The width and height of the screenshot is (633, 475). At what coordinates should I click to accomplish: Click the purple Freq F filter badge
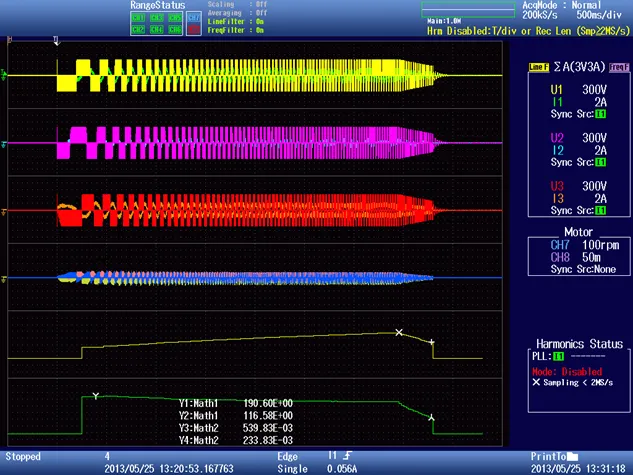pos(619,67)
